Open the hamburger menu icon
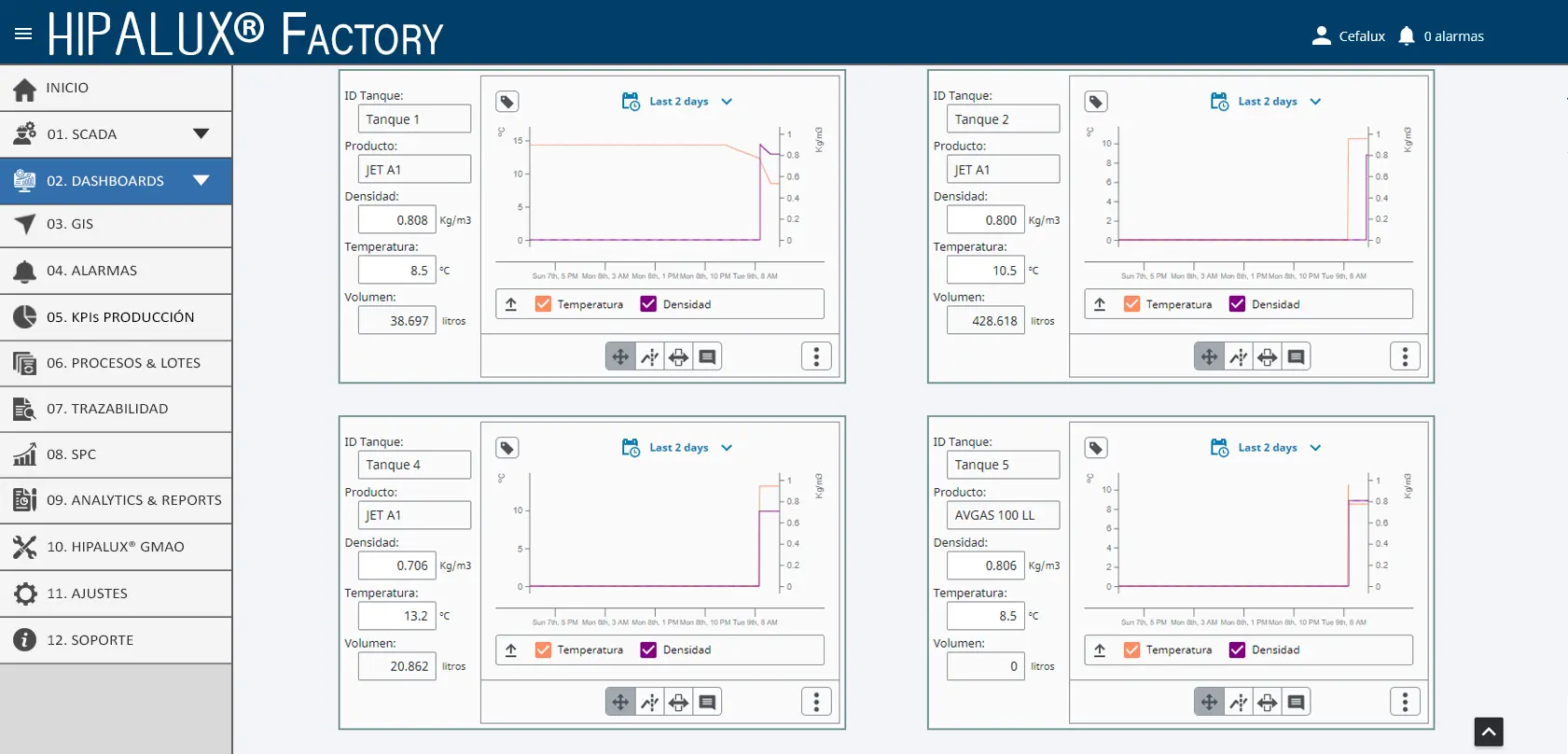 23,35
